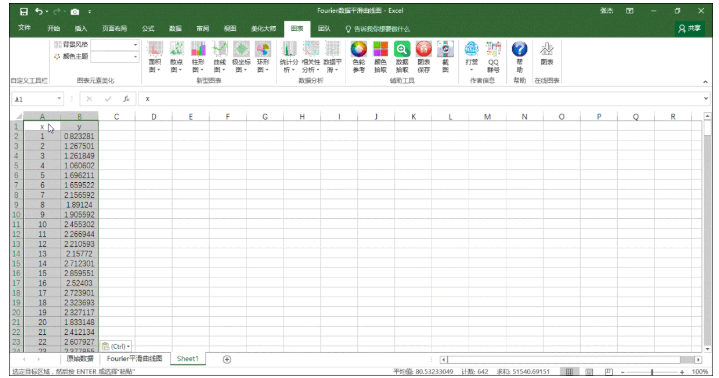Open the 面积图 area chart menu
This screenshot has width=719, height=378.
[x=155, y=56]
